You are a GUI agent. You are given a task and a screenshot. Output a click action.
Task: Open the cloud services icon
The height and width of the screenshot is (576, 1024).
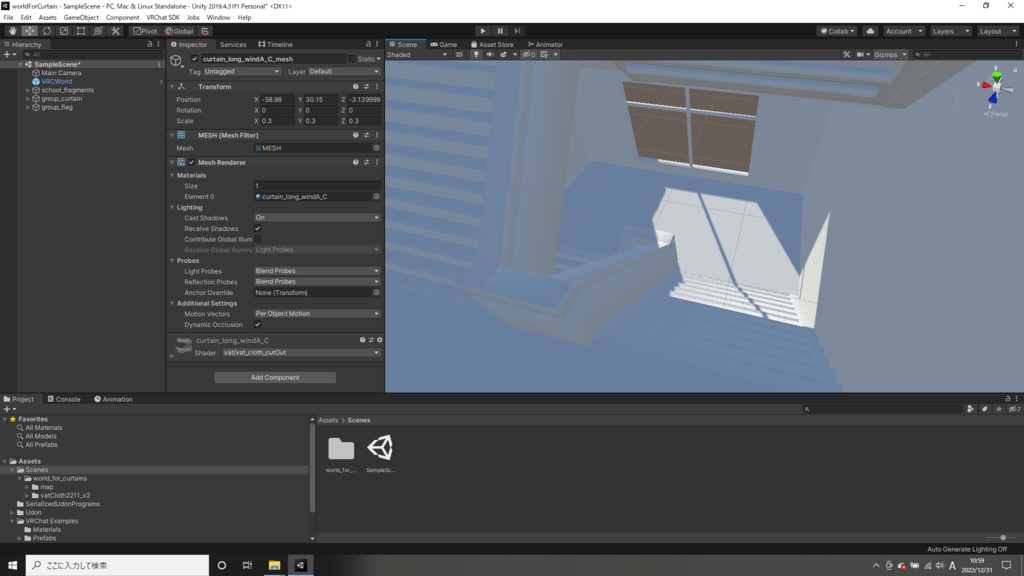(x=871, y=31)
